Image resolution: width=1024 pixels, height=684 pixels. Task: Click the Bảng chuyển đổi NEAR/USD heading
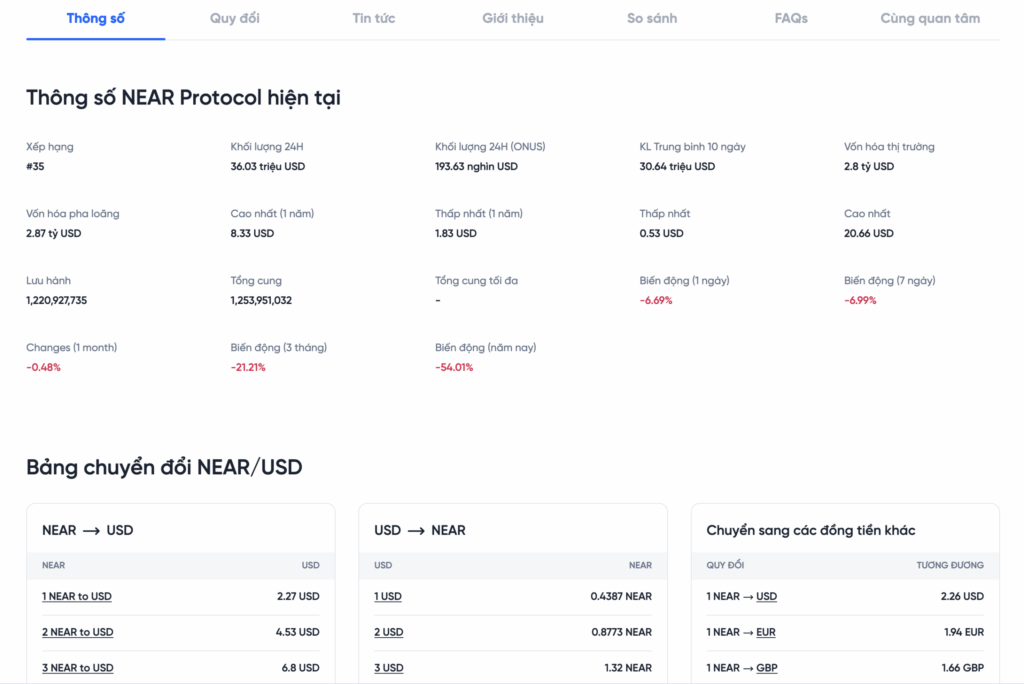pos(165,468)
